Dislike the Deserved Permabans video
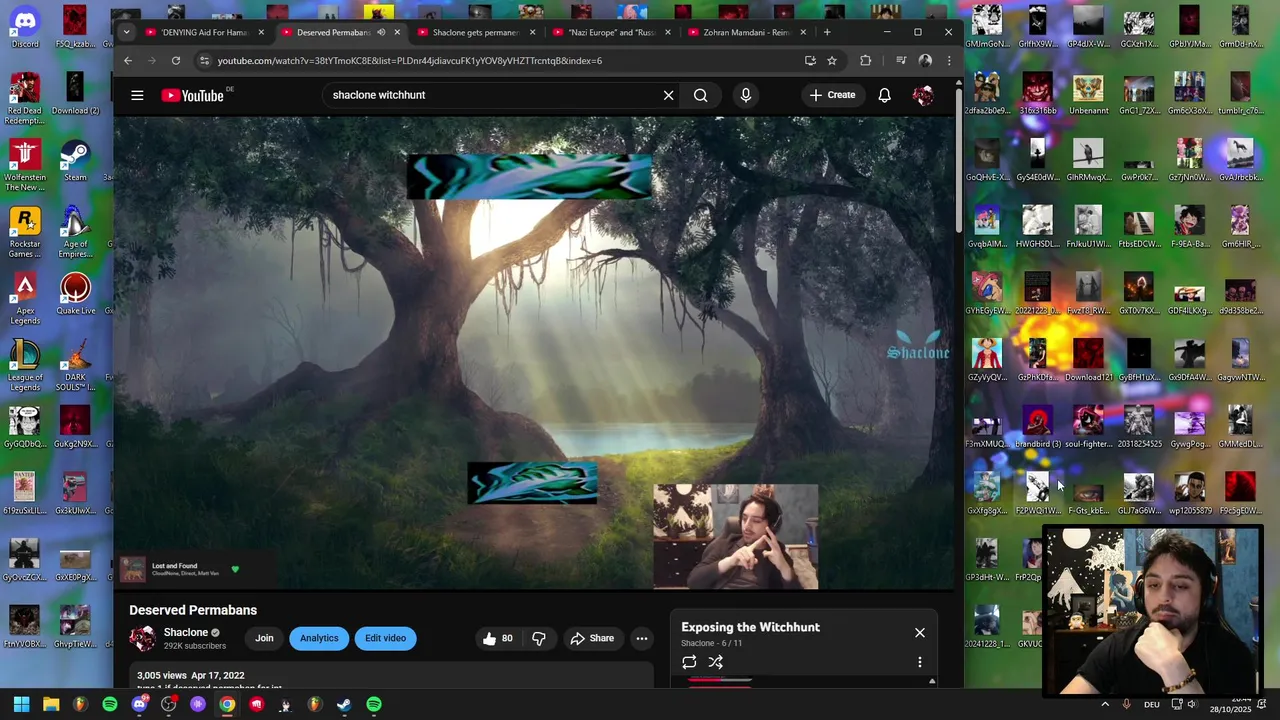This screenshot has width=1280, height=720. (x=539, y=638)
